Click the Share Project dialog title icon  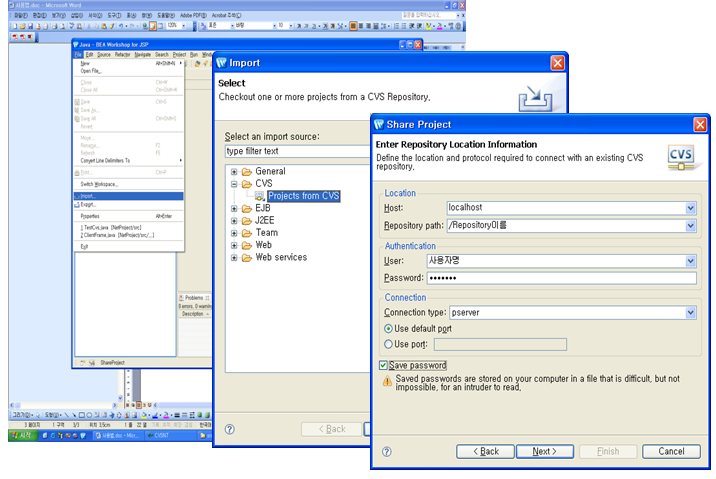click(x=379, y=125)
